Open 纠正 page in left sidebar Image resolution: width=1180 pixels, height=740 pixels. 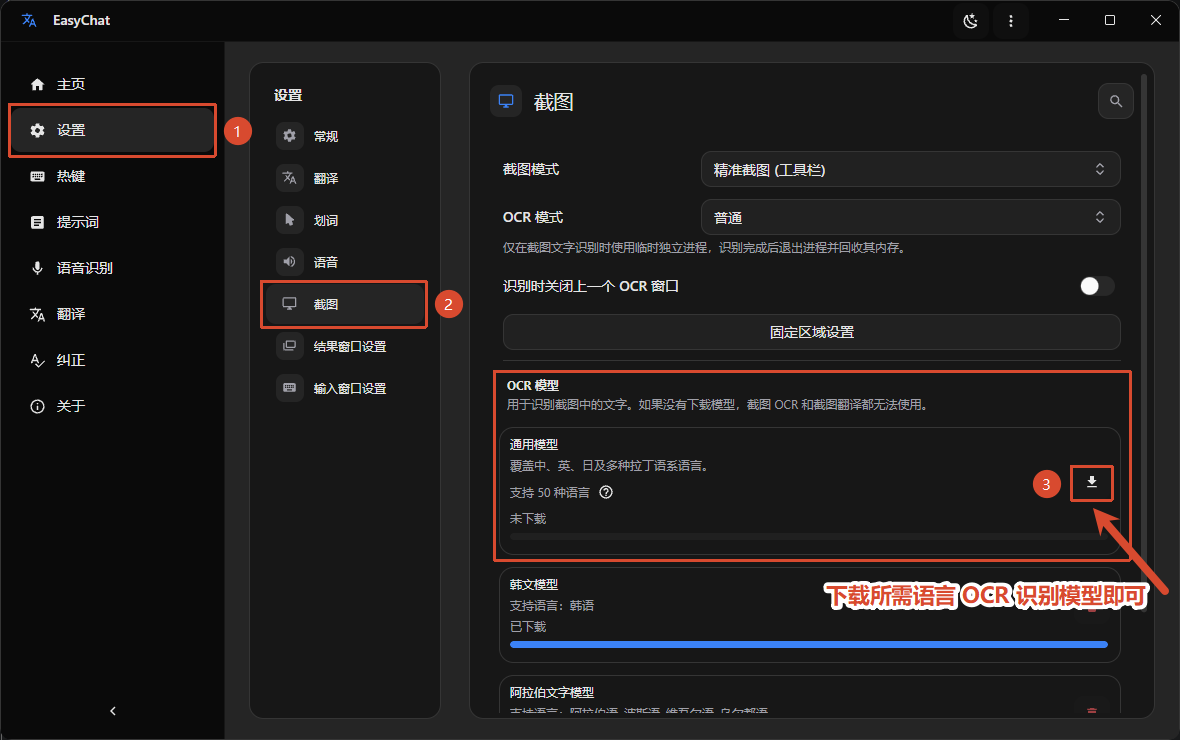pyautogui.click(x=113, y=360)
